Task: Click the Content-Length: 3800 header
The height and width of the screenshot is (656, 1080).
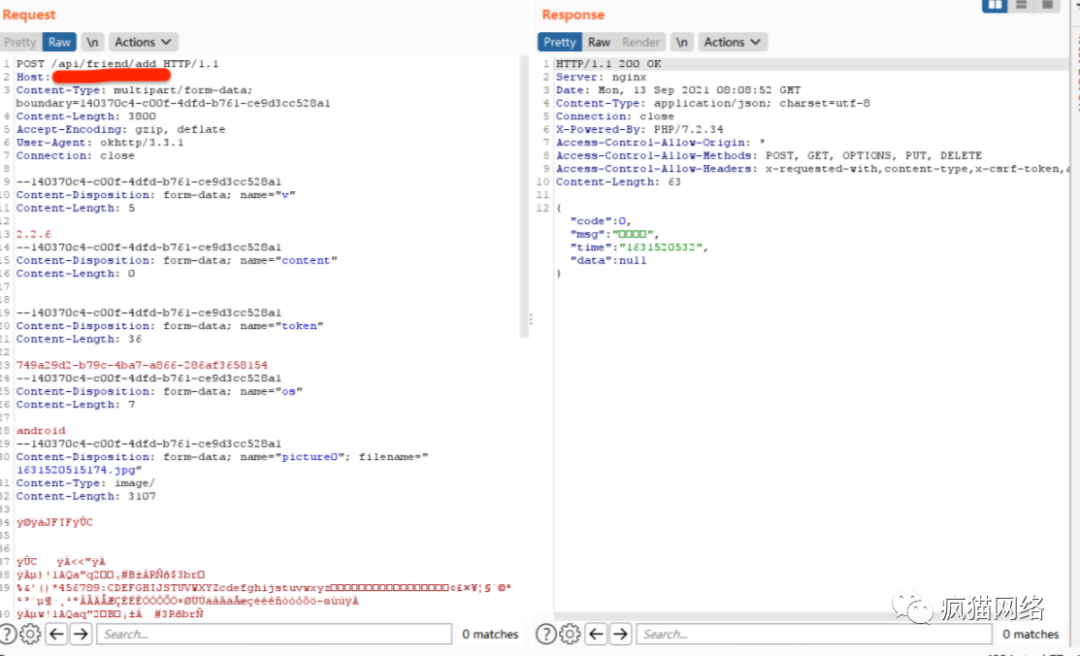Action: pyautogui.click(x=86, y=116)
